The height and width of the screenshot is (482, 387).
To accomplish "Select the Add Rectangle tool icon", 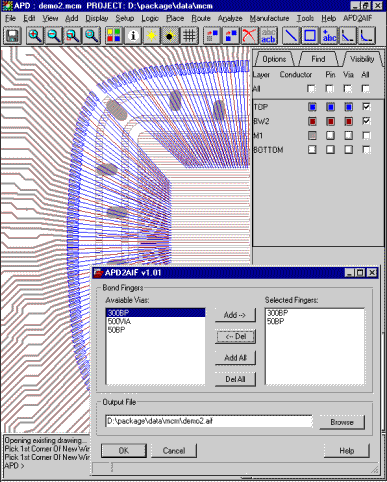I will point(310,35).
